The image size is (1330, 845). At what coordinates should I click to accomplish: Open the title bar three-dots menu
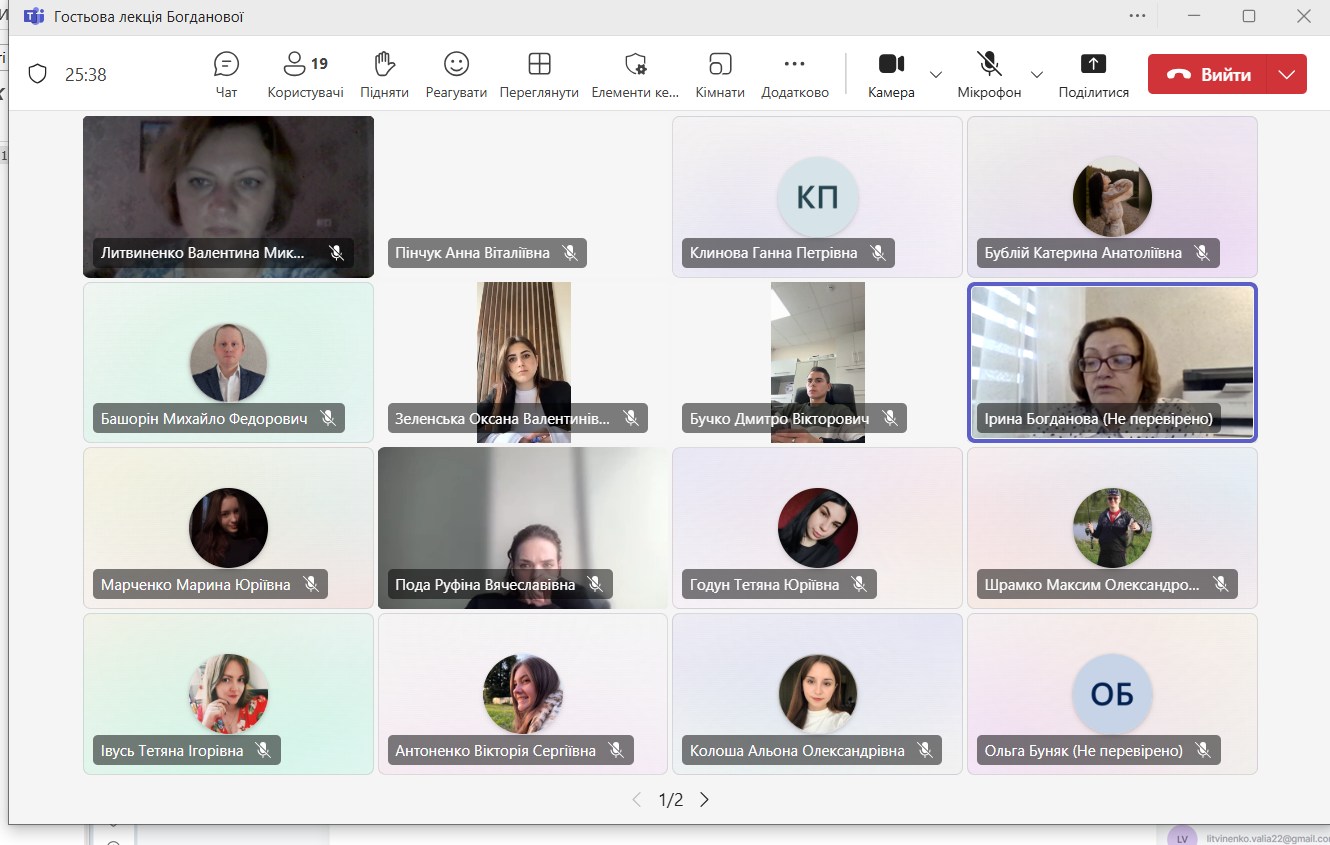coord(1137,16)
